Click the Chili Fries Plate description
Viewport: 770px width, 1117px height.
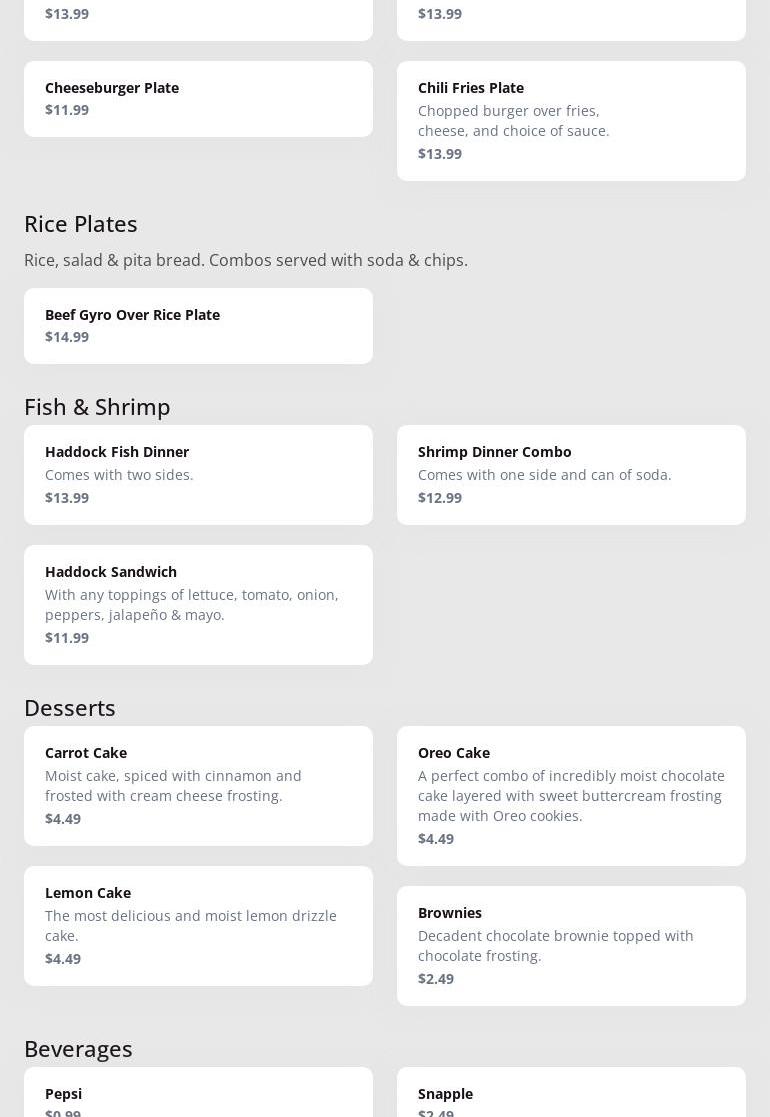tap(513, 121)
